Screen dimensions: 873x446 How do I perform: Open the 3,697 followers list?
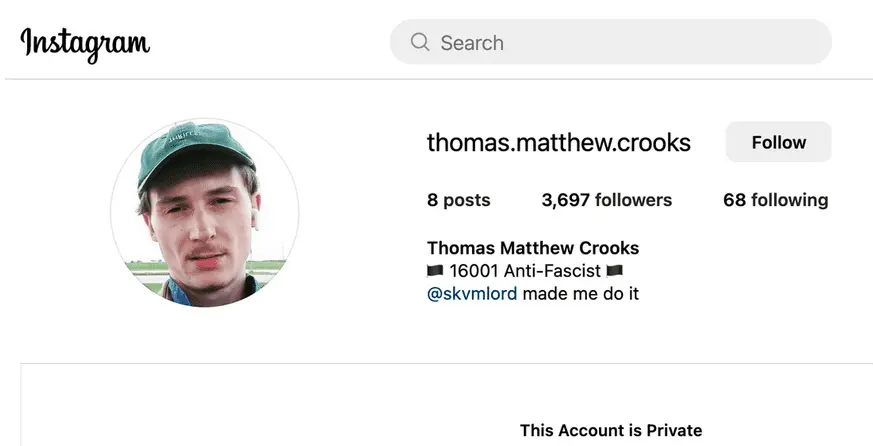click(606, 200)
